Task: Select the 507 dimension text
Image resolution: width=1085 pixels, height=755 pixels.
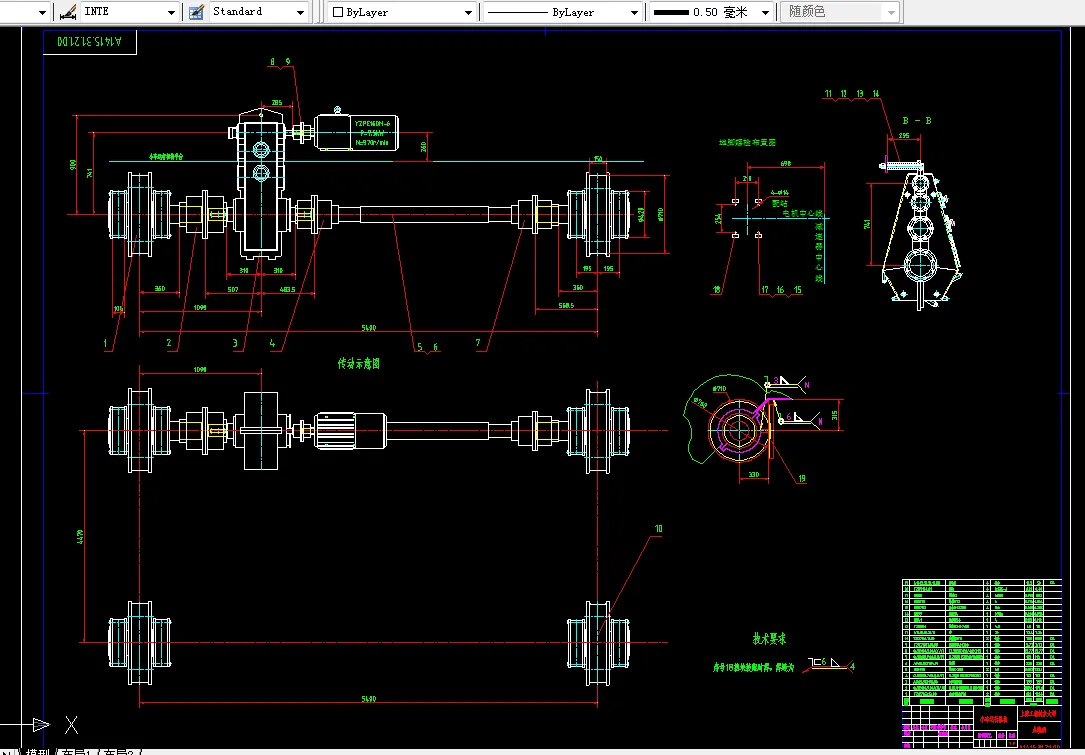Action: (232, 289)
